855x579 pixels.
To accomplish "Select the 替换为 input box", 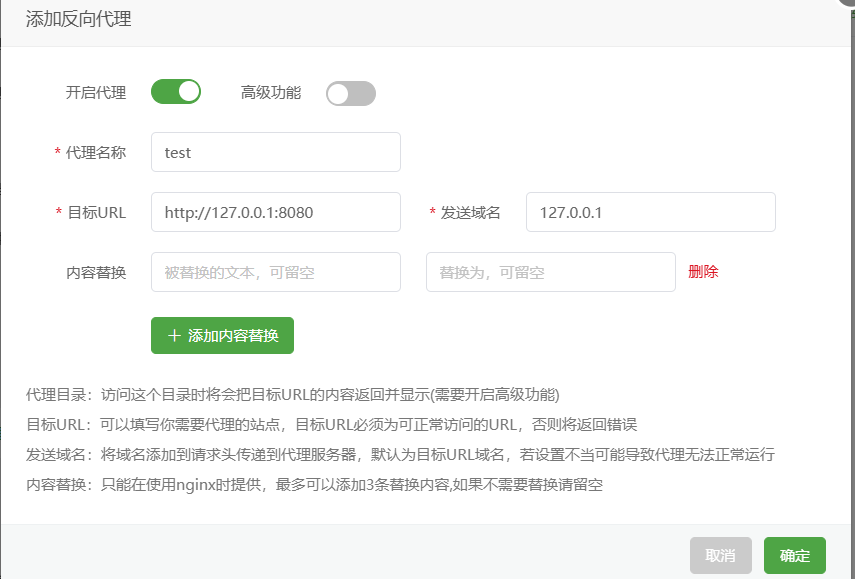I will click(x=550, y=272).
